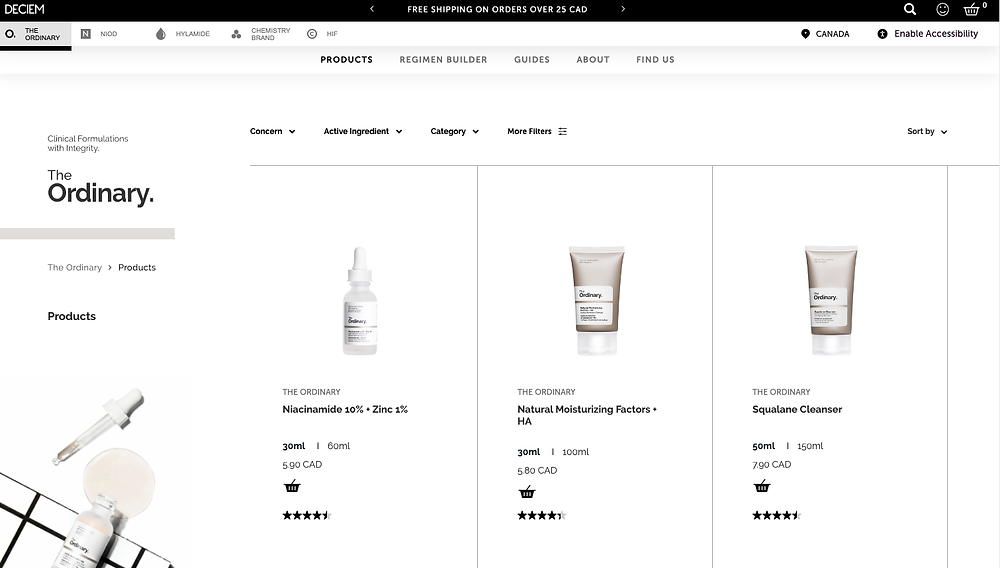Select 50ml size for Squalane Cleanser
Viewport: 1000px width, 568px height.
click(763, 446)
